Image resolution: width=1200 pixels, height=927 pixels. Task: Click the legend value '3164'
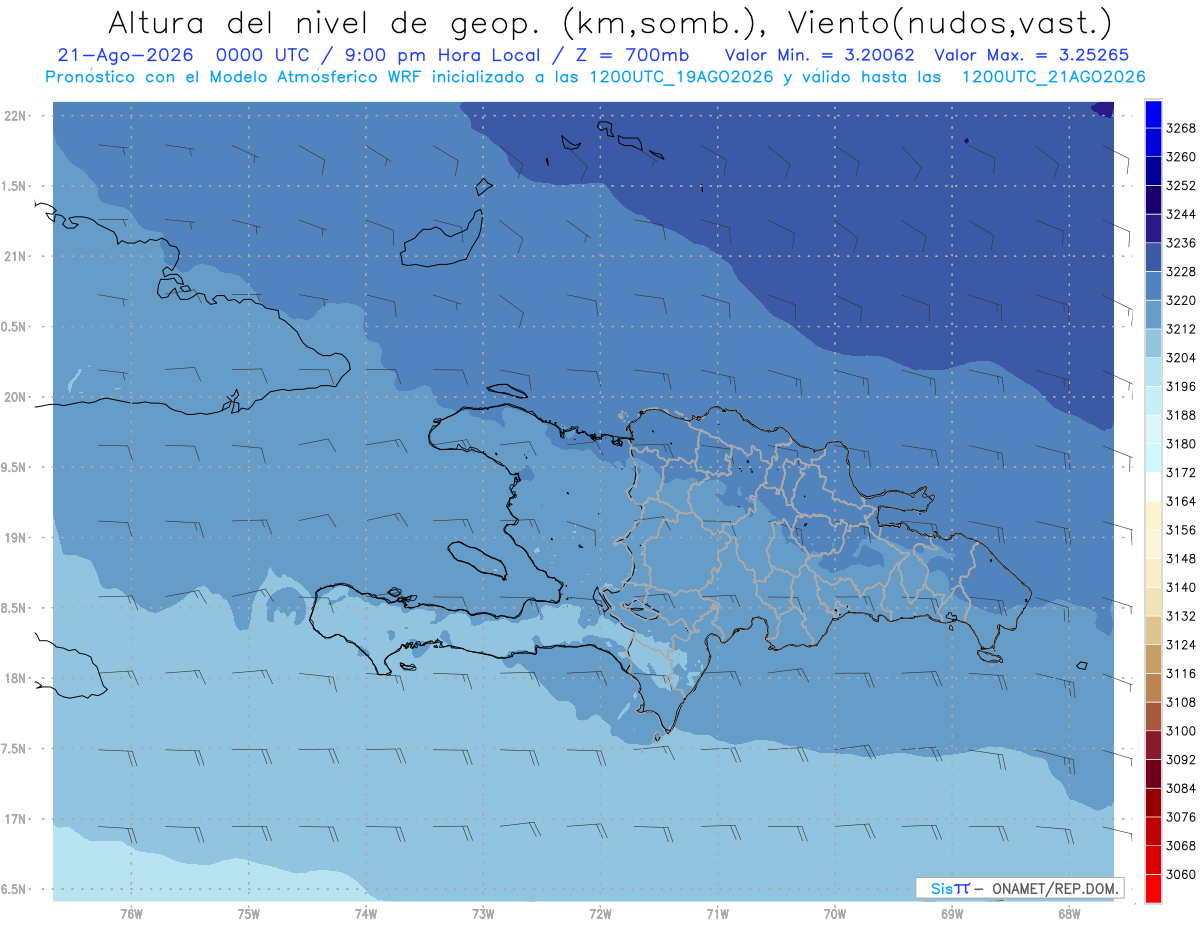pos(1181,501)
